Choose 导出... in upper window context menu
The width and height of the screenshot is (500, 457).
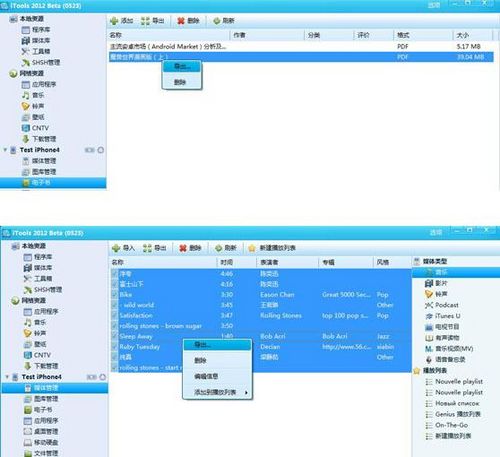(x=182, y=66)
